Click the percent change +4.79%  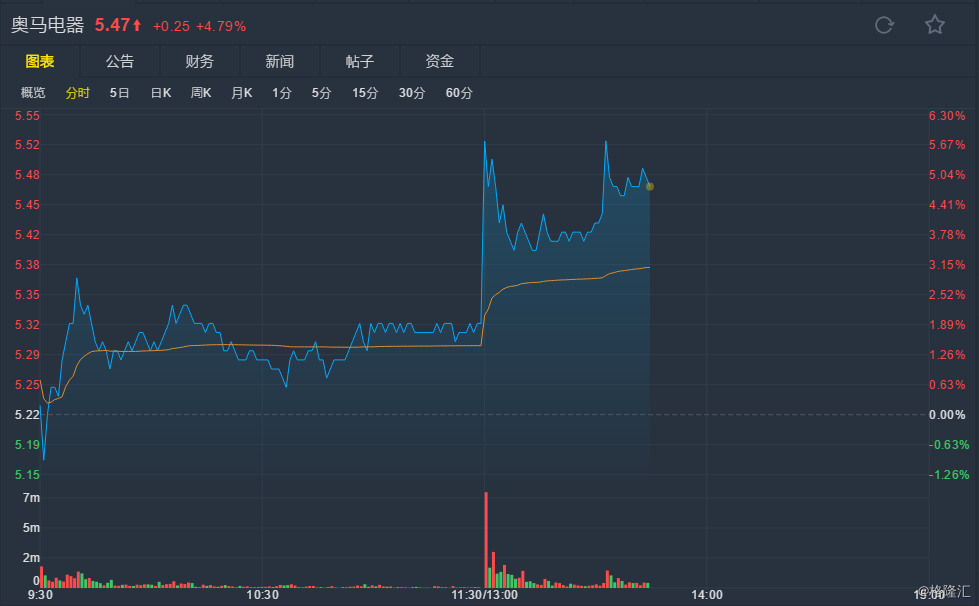(x=221, y=26)
